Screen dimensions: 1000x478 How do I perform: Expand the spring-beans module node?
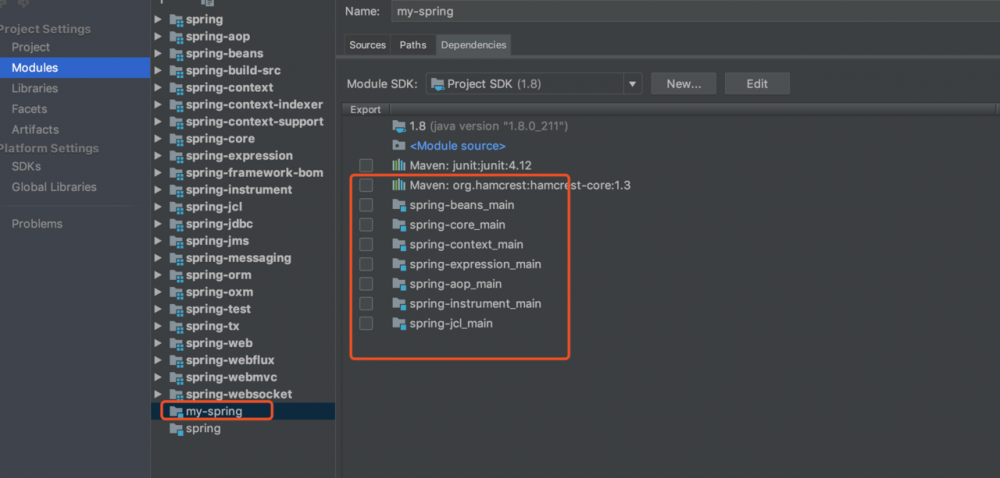coord(158,54)
